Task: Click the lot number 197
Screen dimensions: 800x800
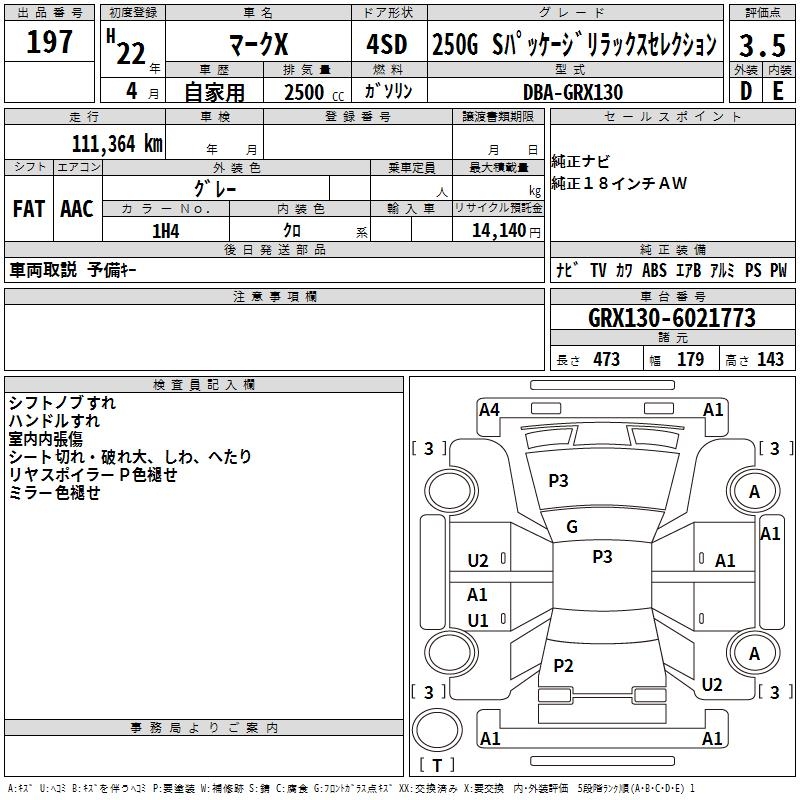Action: click(x=49, y=42)
